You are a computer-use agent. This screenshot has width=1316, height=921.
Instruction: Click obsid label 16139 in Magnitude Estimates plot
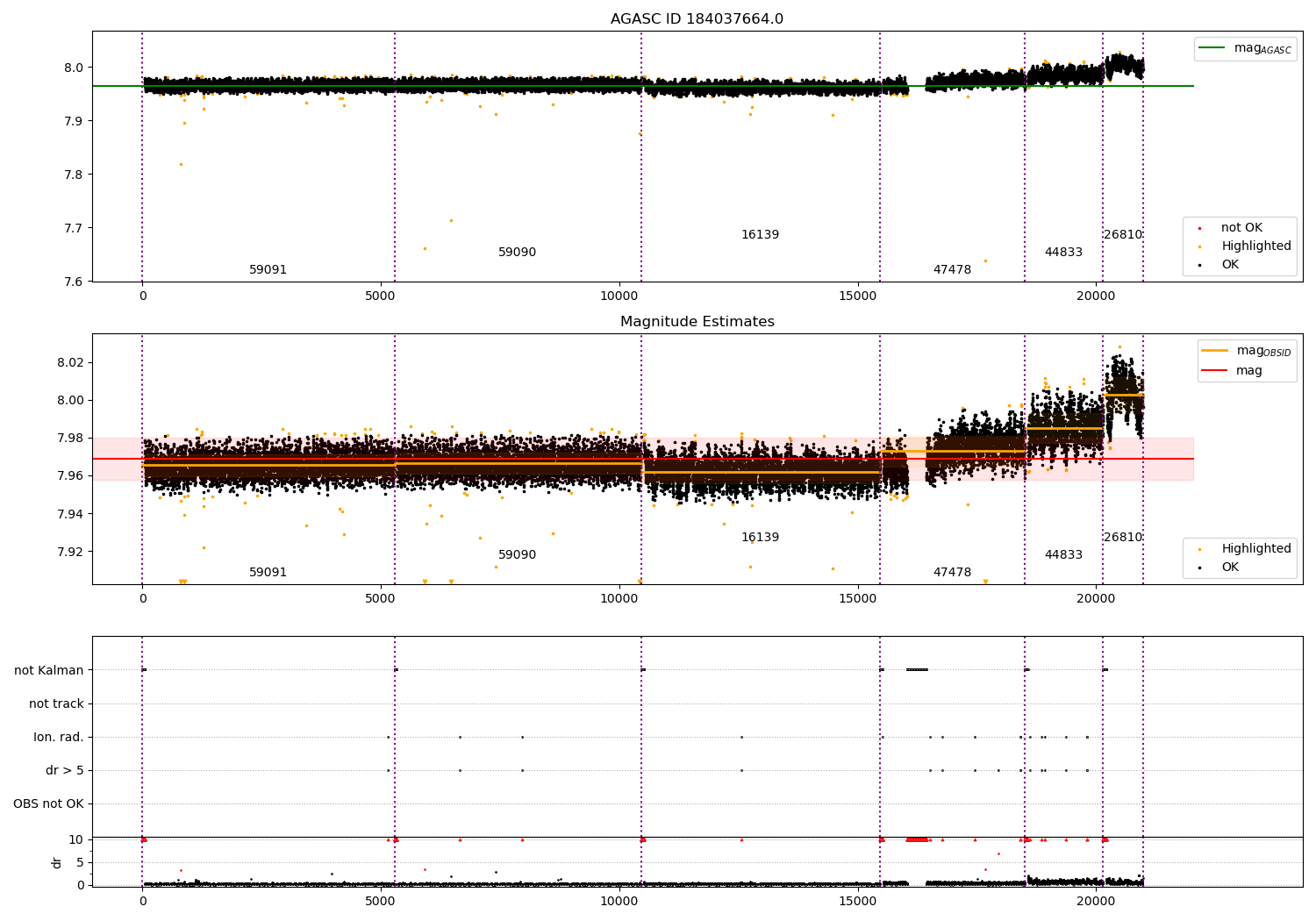pos(760,538)
